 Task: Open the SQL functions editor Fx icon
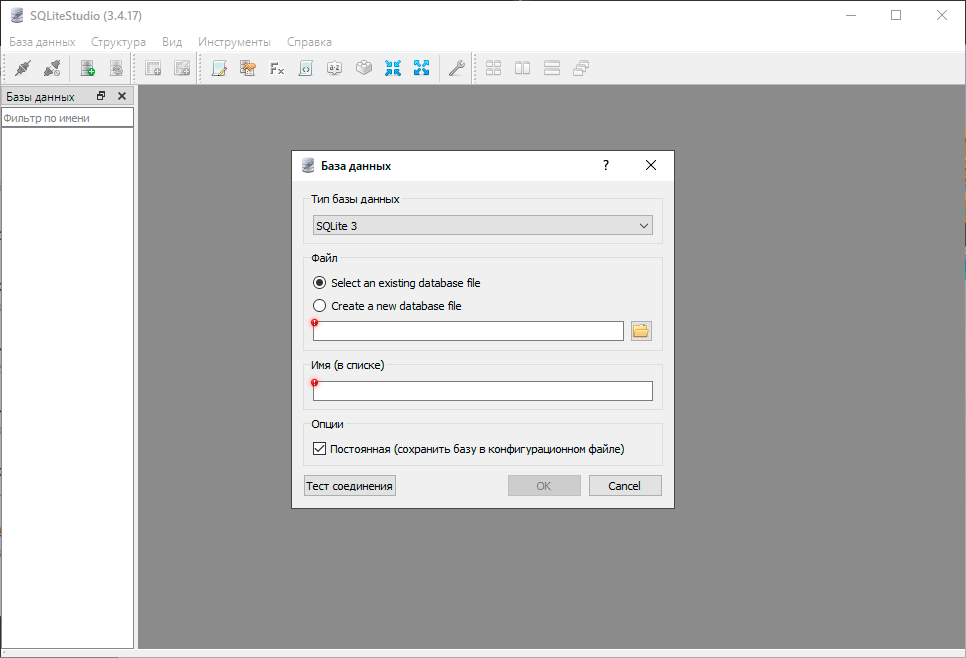click(277, 68)
